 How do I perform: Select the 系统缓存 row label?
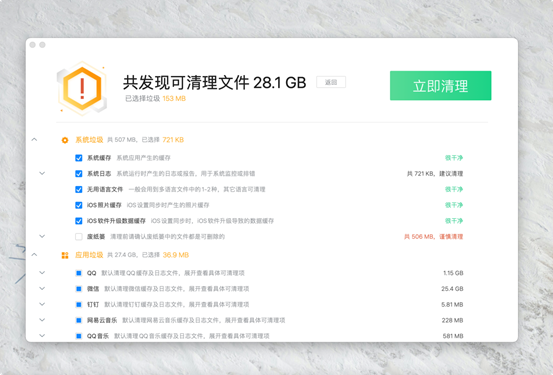pos(99,158)
